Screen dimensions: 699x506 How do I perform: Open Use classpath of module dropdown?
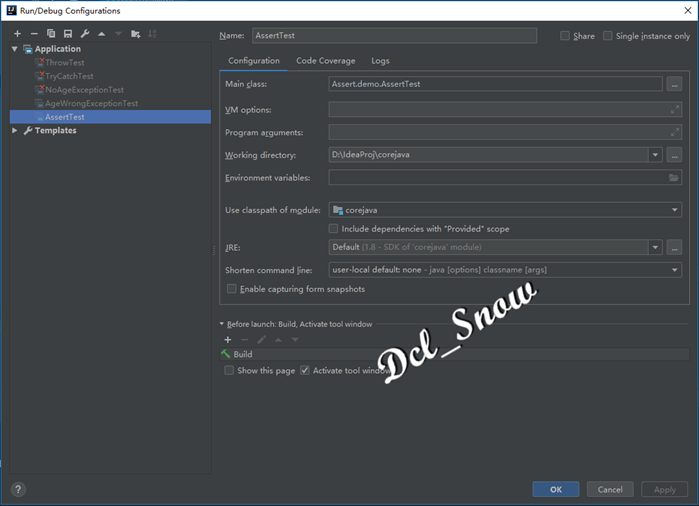click(674, 210)
